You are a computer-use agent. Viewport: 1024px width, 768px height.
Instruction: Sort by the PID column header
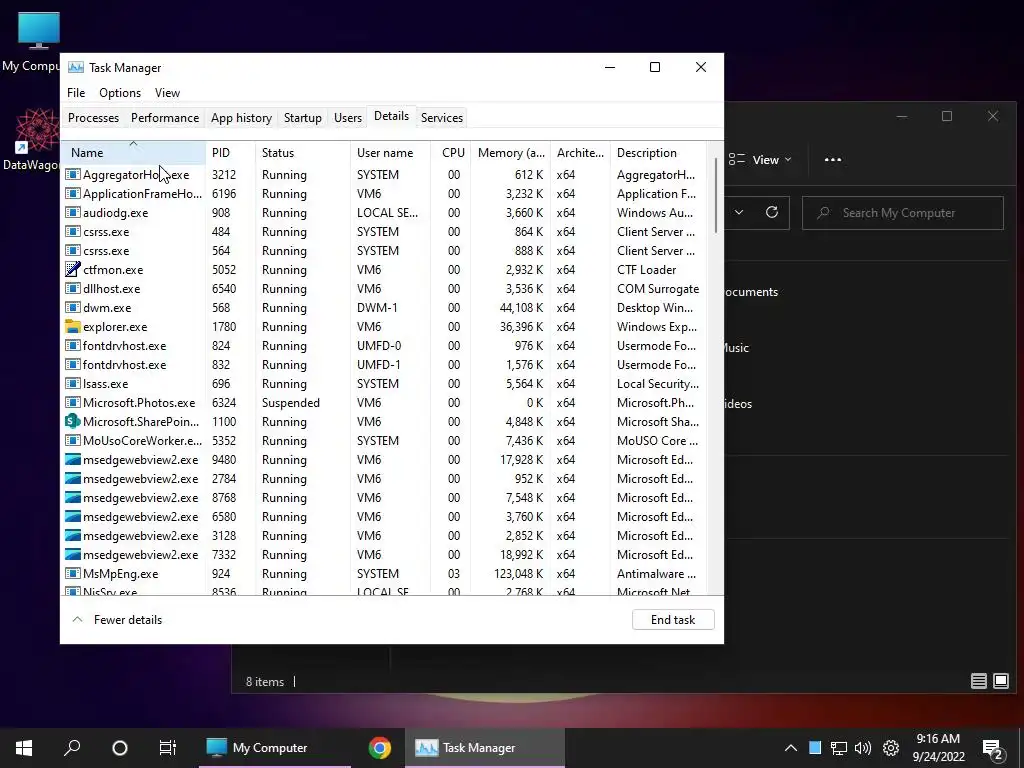coord(231,153)
